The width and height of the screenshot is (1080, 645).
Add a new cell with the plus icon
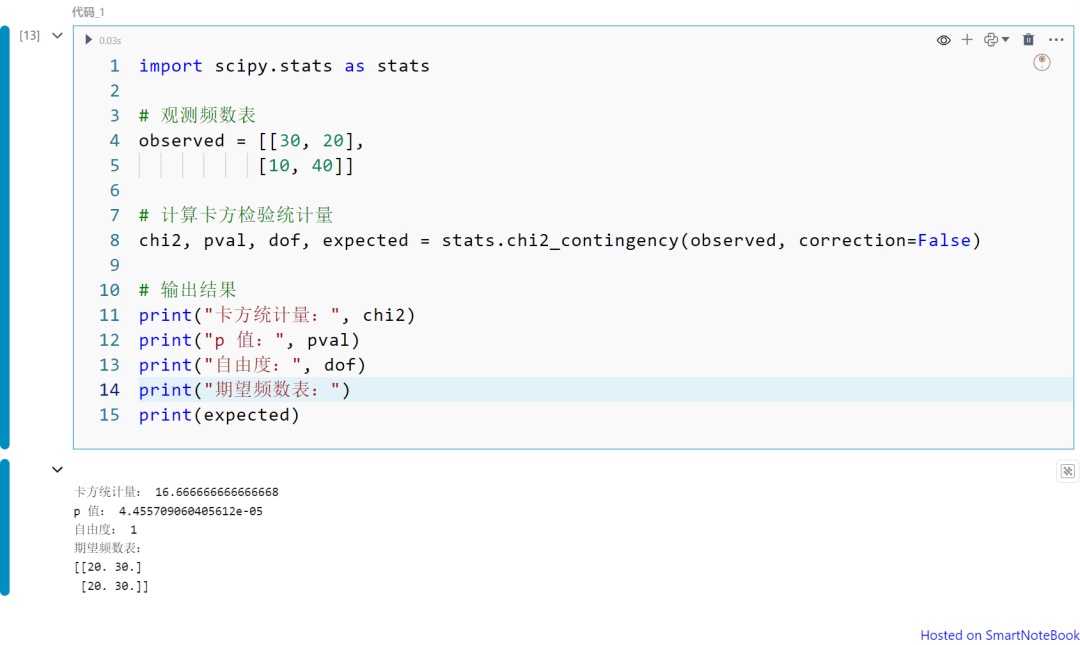(x=967, y=40)
